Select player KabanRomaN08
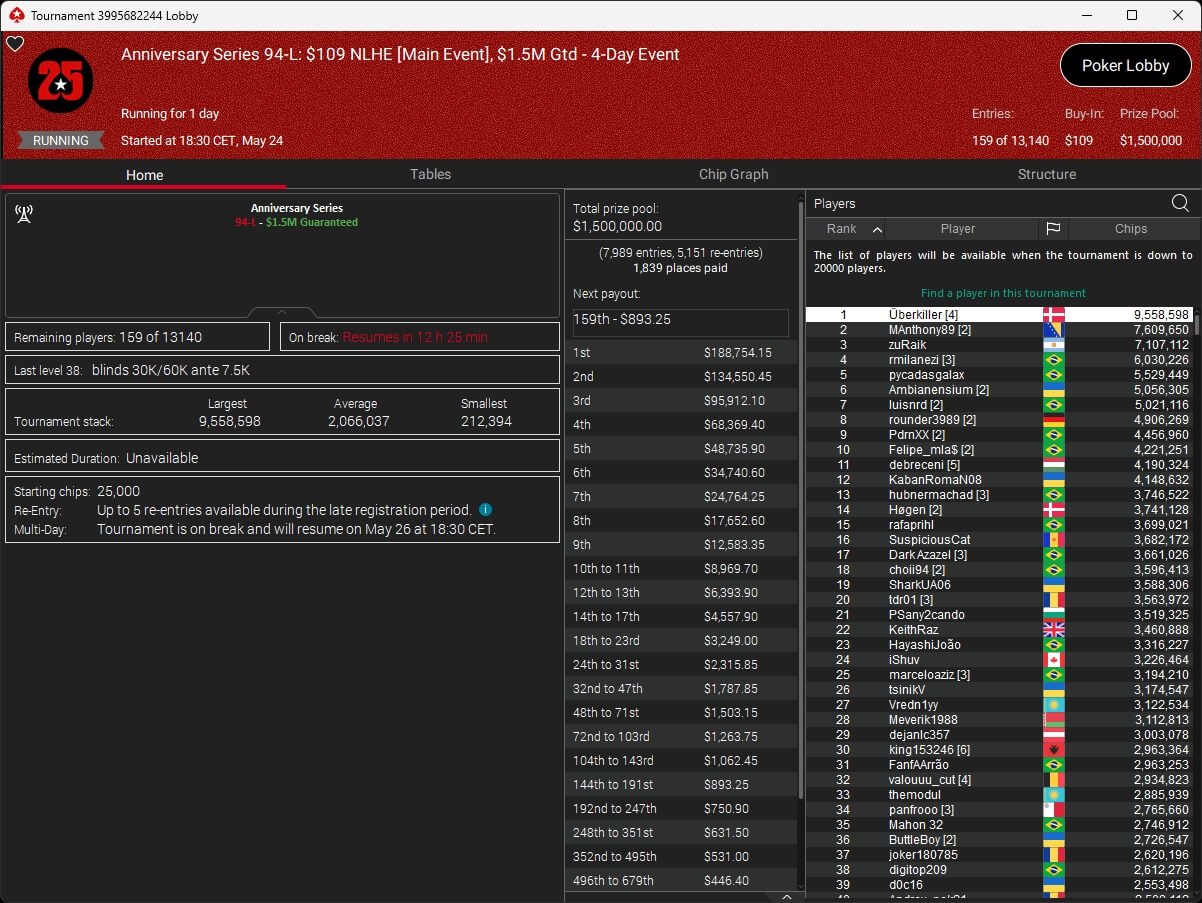Image resolution: width=1202 pixels, height=903 pixels. coord(999,480)
